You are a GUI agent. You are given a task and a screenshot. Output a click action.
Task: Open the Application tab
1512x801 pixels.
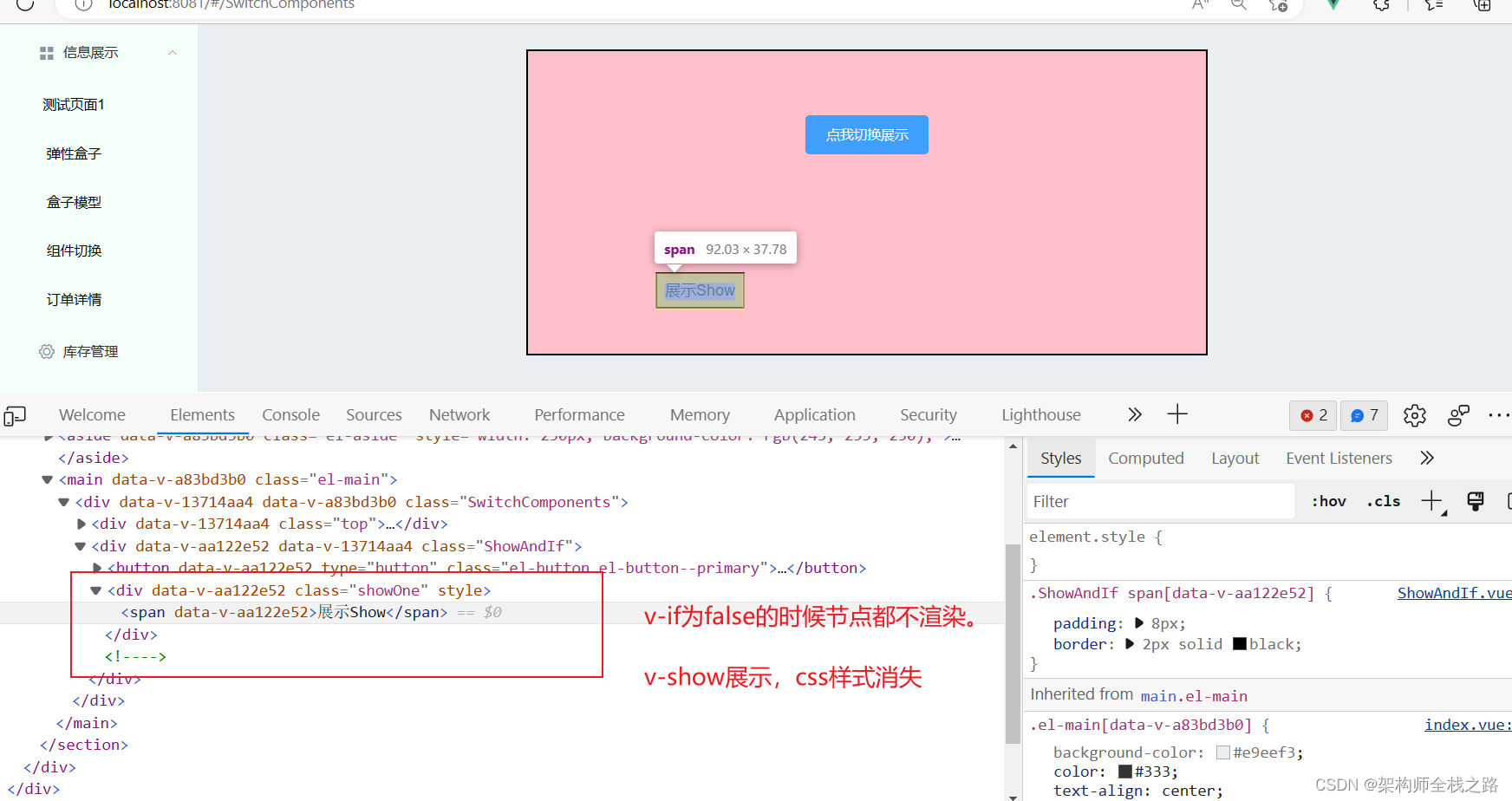(x=814, y=415)
